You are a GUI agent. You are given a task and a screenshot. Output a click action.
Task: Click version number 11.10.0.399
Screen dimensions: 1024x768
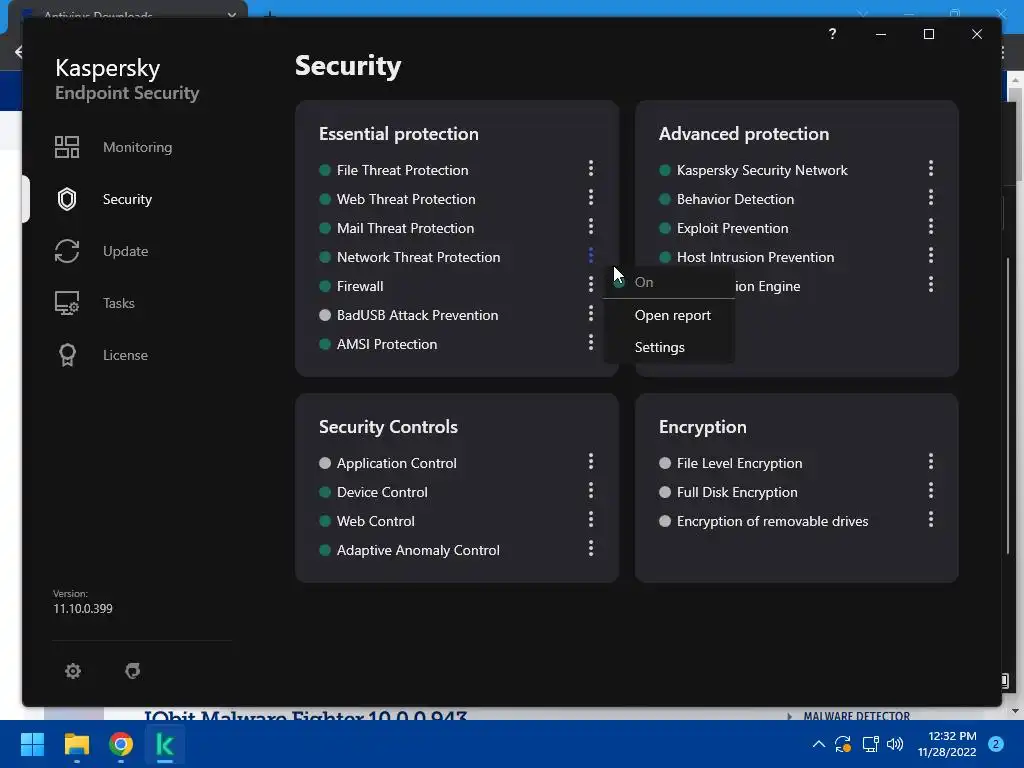[x=83, y=609]
